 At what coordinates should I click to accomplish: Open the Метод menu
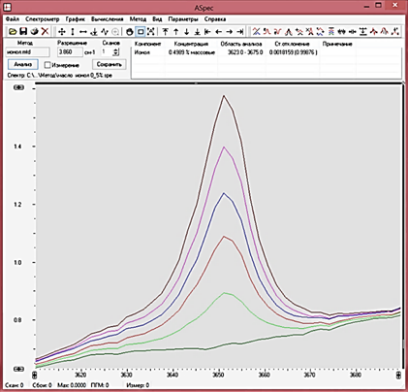tap(138, 19)
